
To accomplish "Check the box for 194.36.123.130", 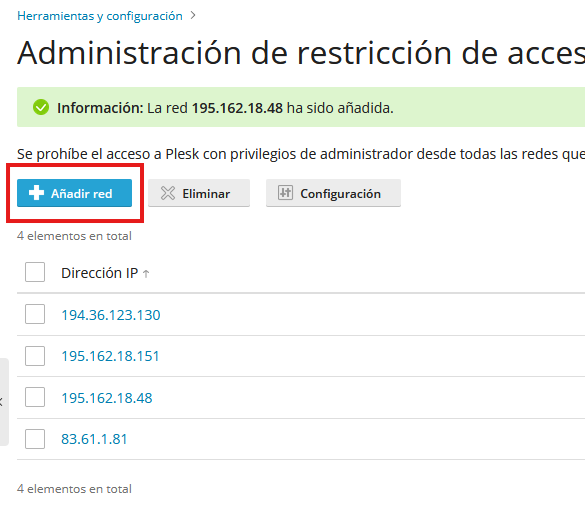I will pos(35,314).
